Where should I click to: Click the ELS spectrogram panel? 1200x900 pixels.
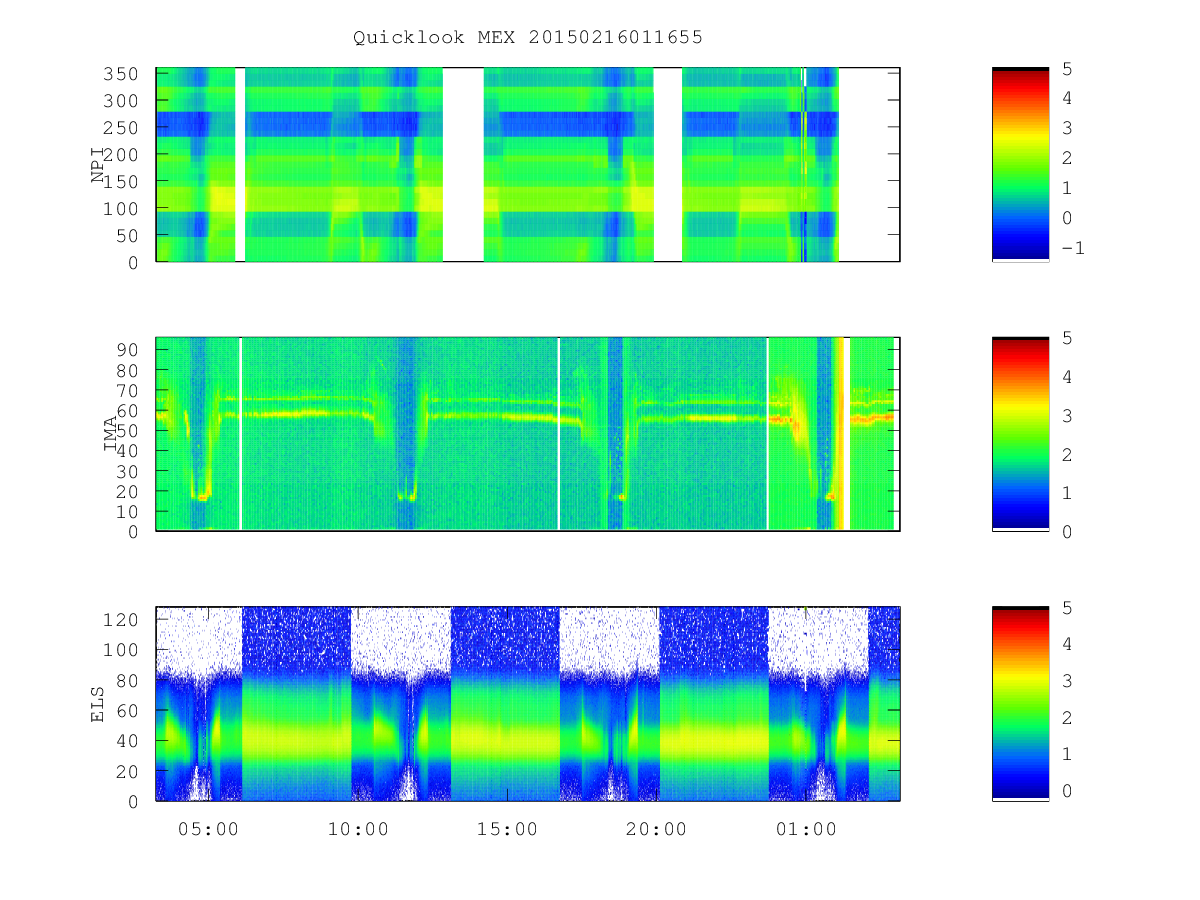(x=528, y=703)
